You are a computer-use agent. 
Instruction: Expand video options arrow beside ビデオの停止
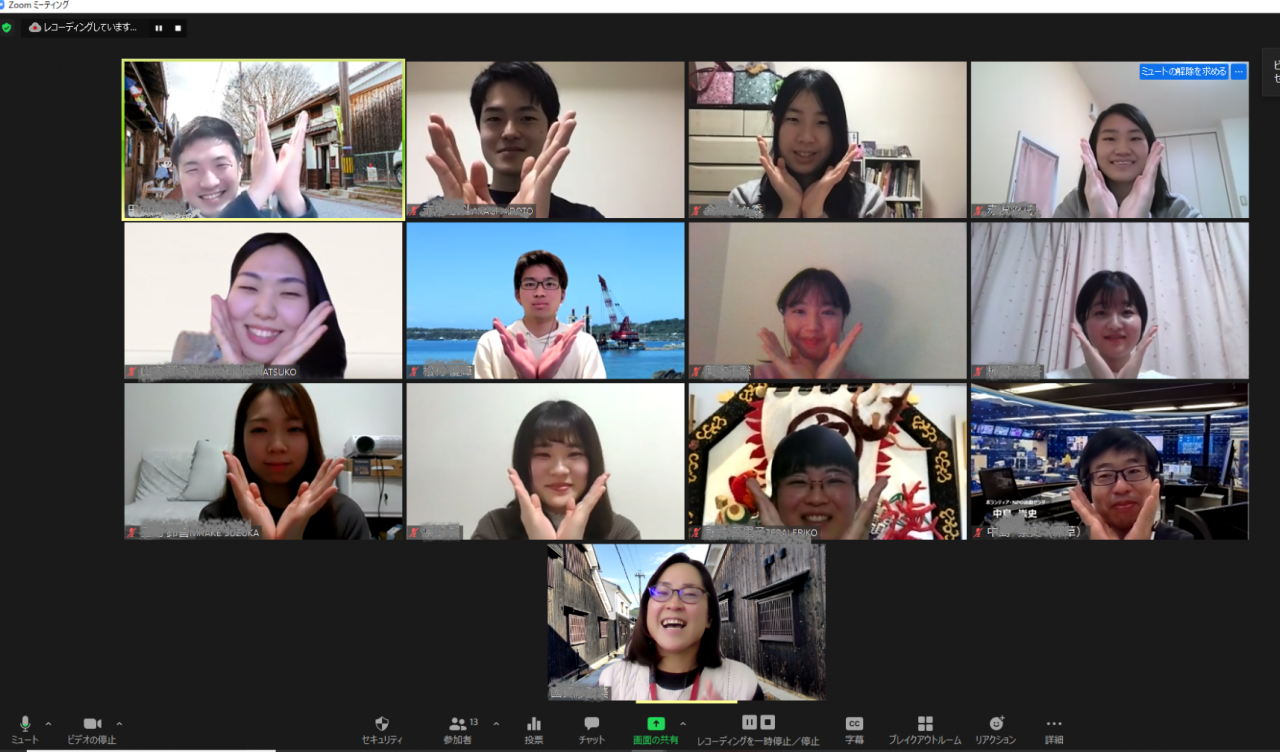pos(120,723)
